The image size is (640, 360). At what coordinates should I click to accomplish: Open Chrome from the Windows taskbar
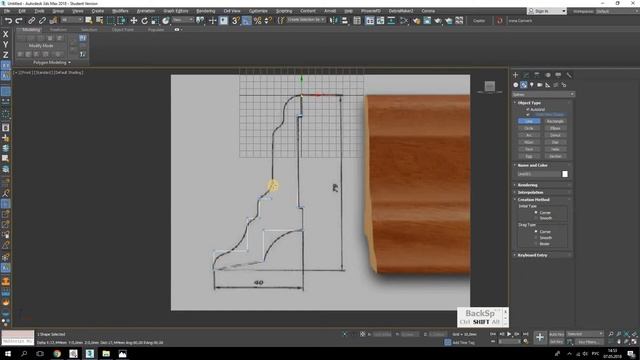57,353
